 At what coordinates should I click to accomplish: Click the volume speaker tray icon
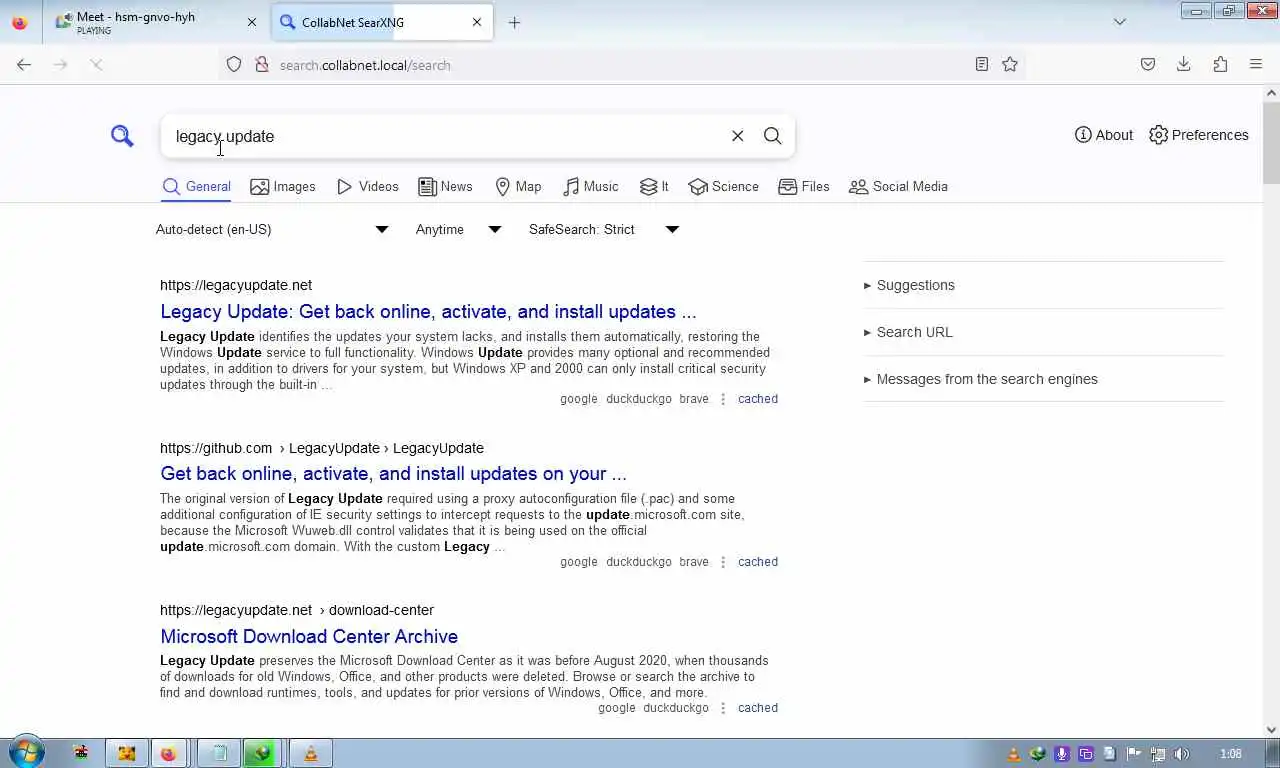1181,754
